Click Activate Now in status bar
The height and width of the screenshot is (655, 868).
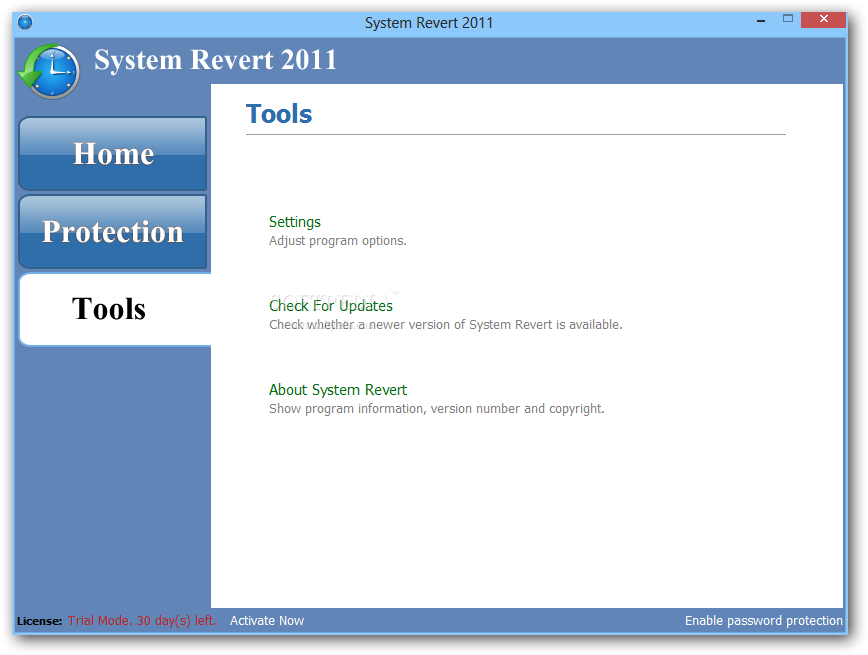267,621
